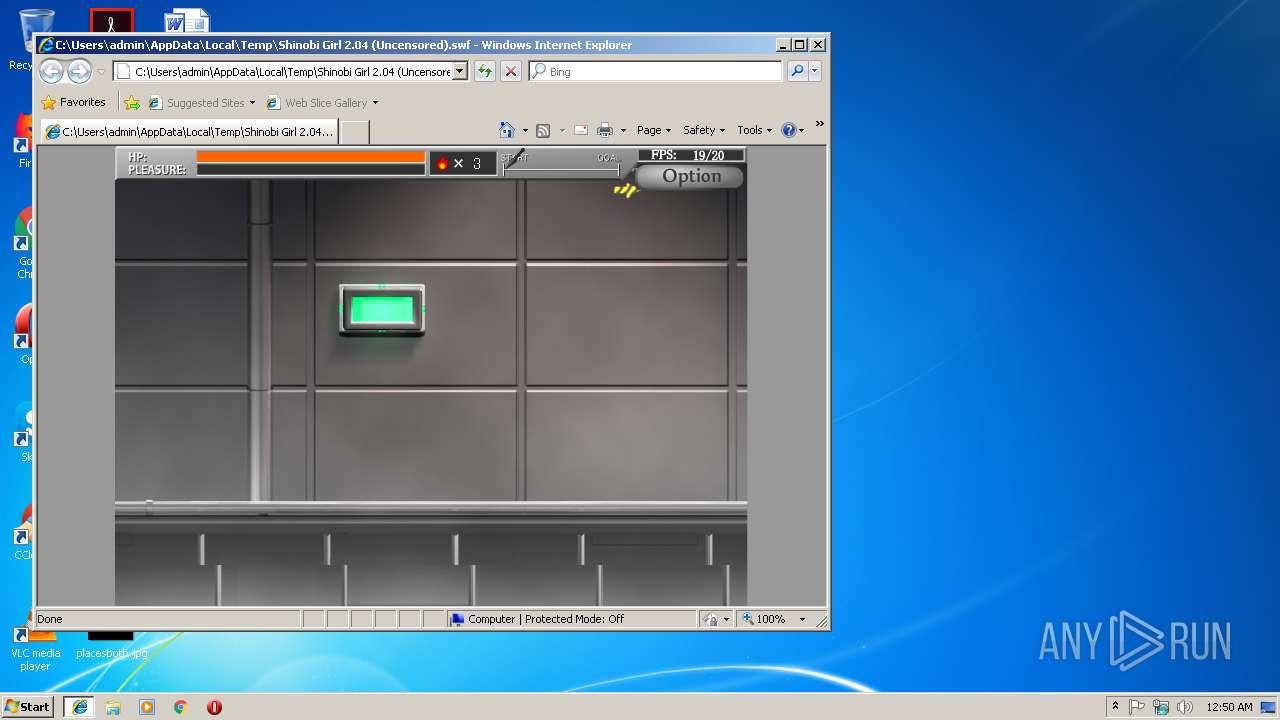1280x720 pixels.
Task: Open a new blank tab
Action: click(x=355, y=131)
